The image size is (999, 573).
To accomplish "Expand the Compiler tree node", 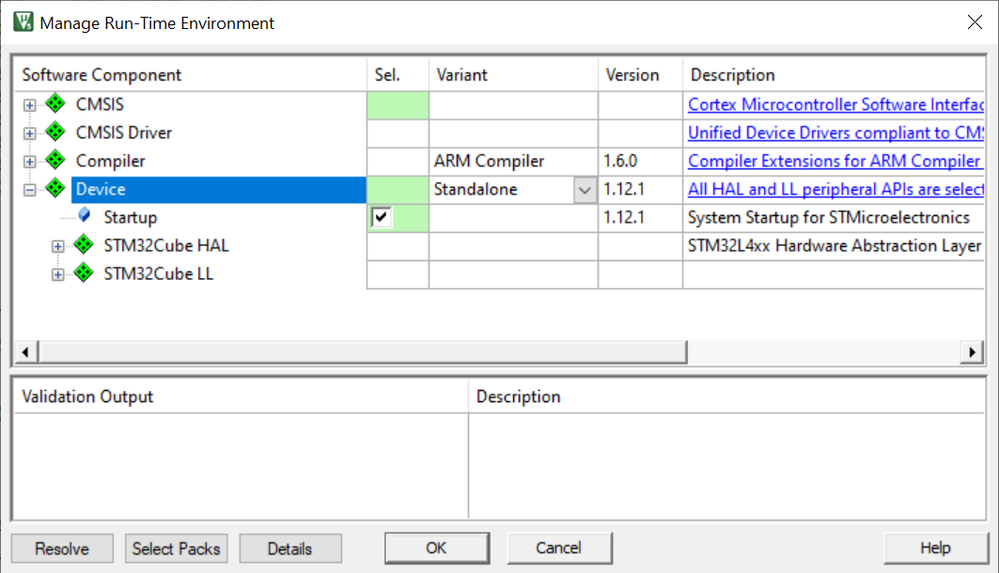I will (x=29, y=162).
